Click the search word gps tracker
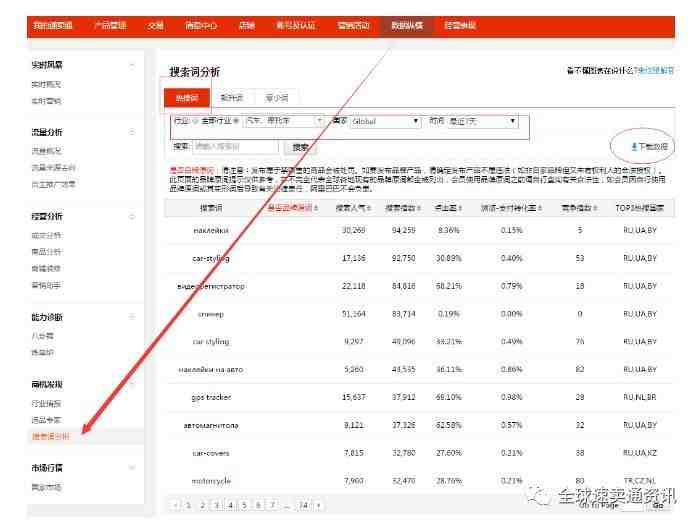This screenshot has height=526, width=699. click(x=211, y=397)
